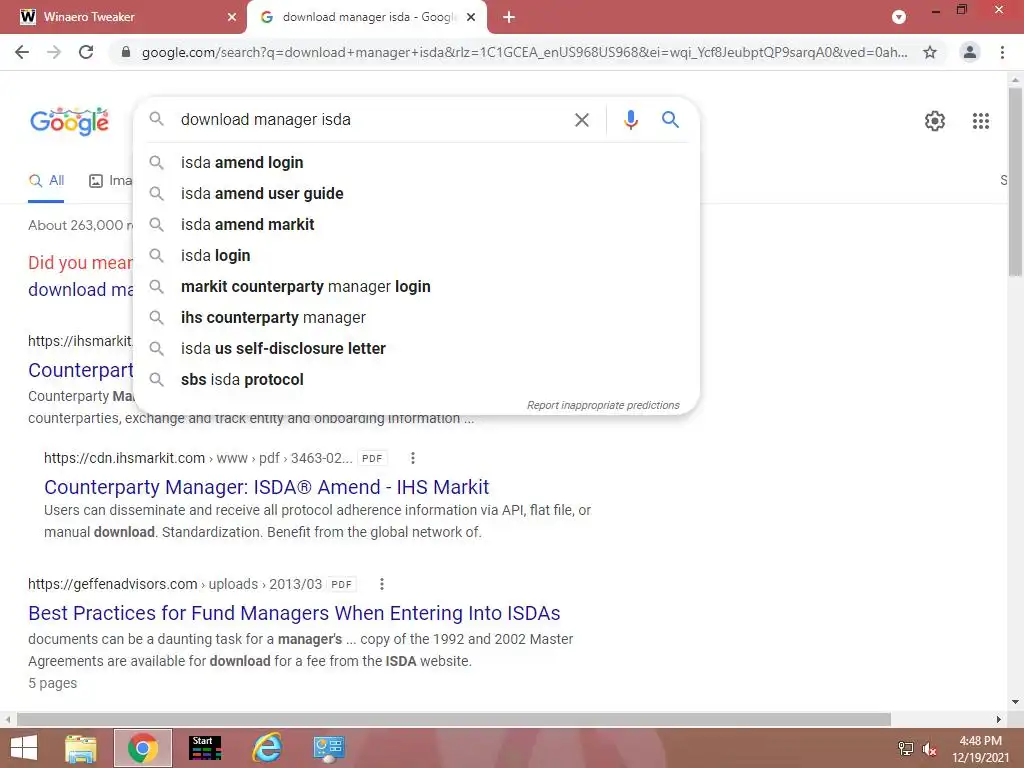Close the Winaero Tweaker tab
Viewport: 1024px width, 768px height.
pos(232,17)
